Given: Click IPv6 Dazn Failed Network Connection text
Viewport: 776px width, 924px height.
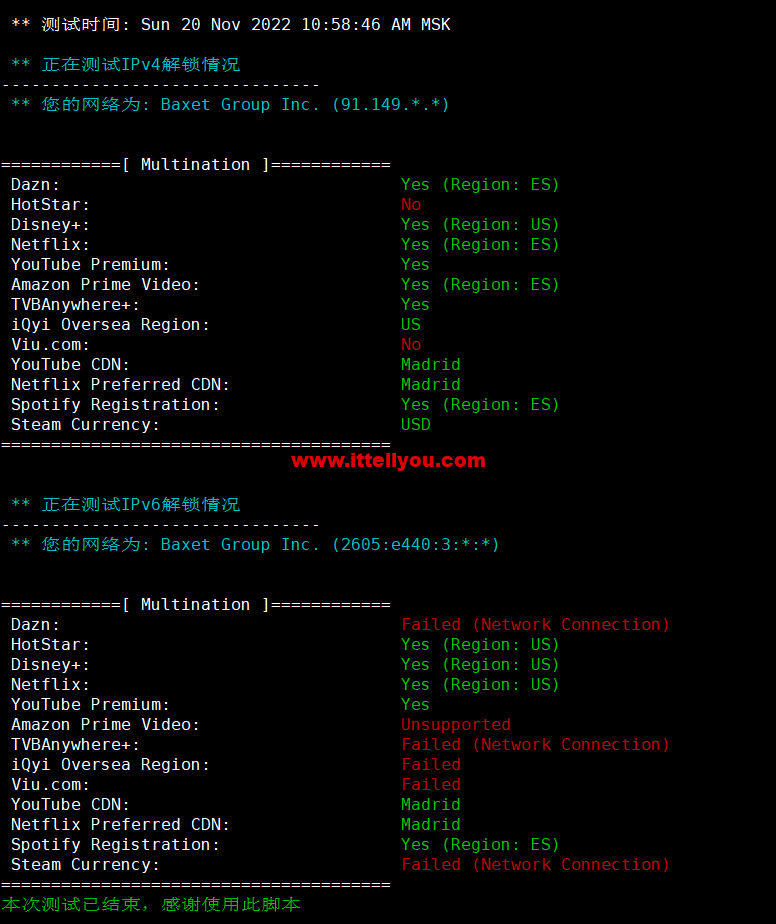Looking at the screenshot, I should point(535,624).
